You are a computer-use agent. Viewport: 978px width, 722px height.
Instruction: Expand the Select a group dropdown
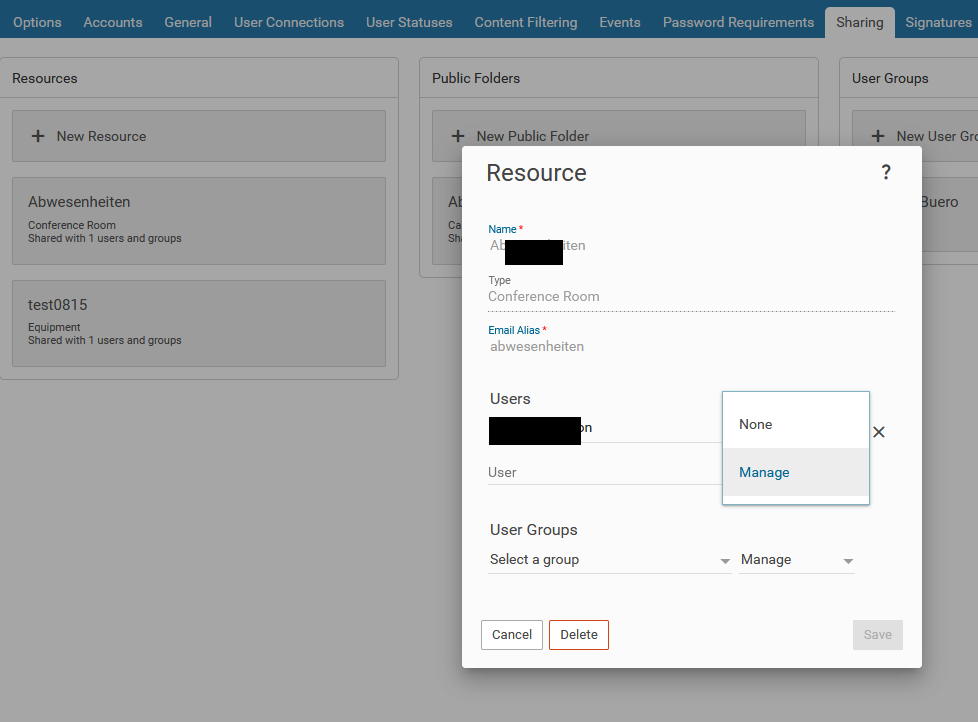pyautogui.click(x=609, y=560)
